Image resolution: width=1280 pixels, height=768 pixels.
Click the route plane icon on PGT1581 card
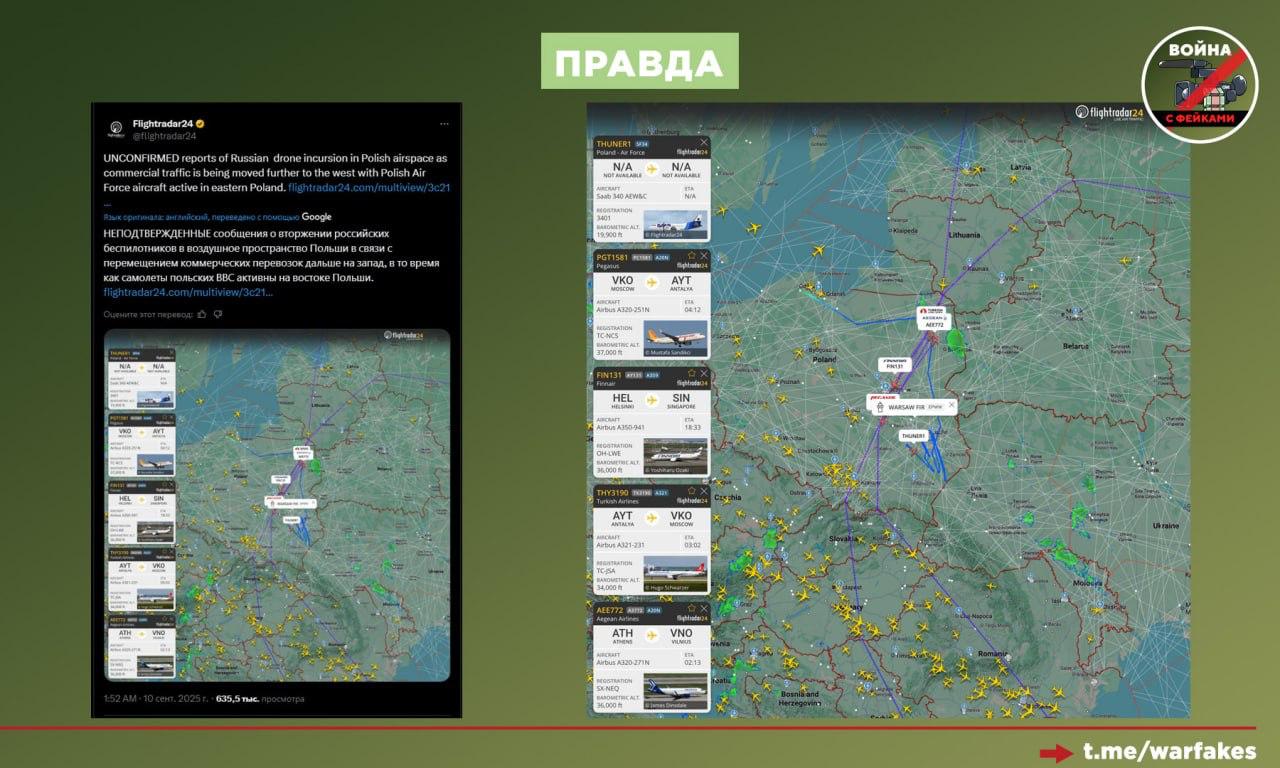coord(652,282)
